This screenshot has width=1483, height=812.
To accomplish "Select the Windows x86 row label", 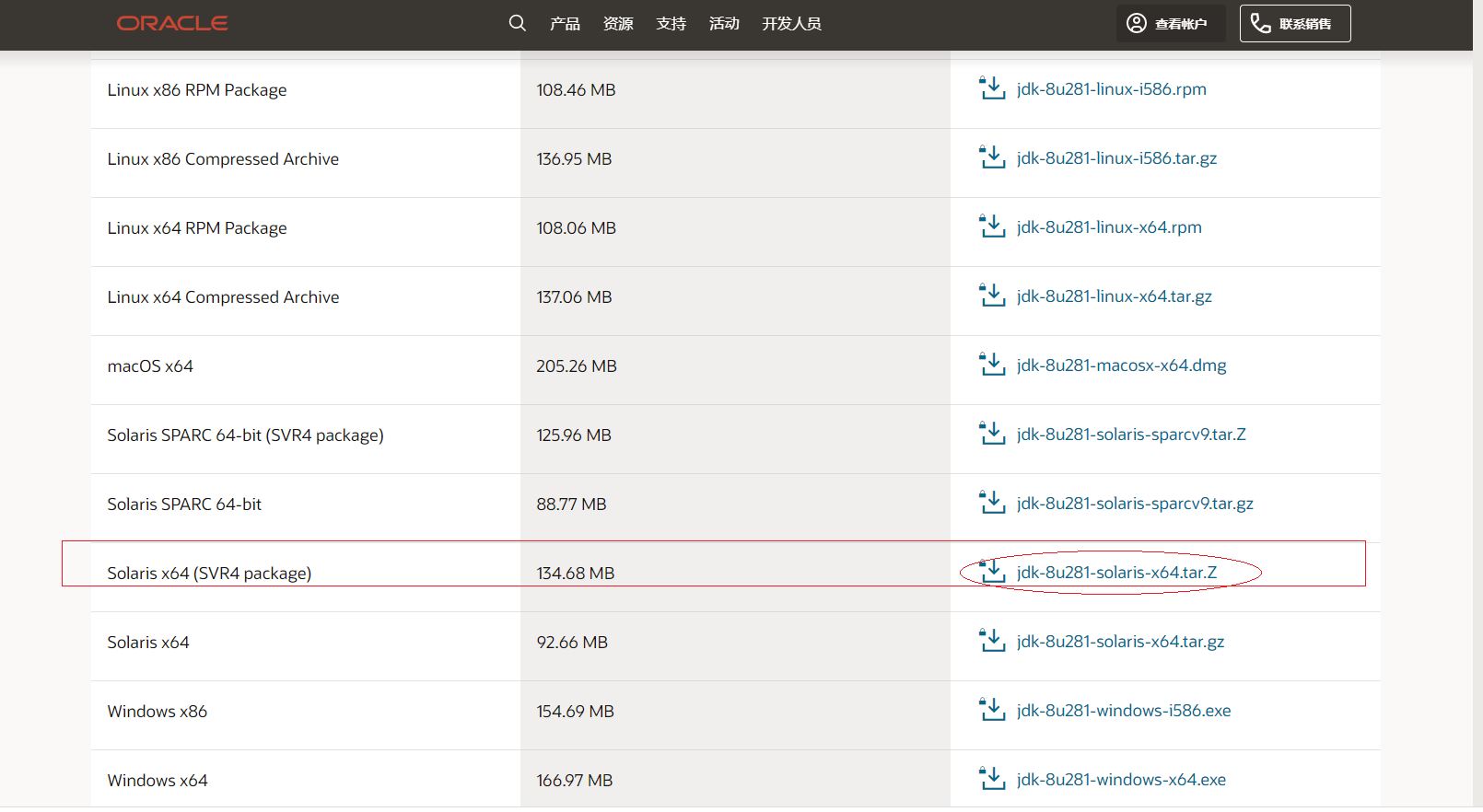I will (x=158, y=712).
